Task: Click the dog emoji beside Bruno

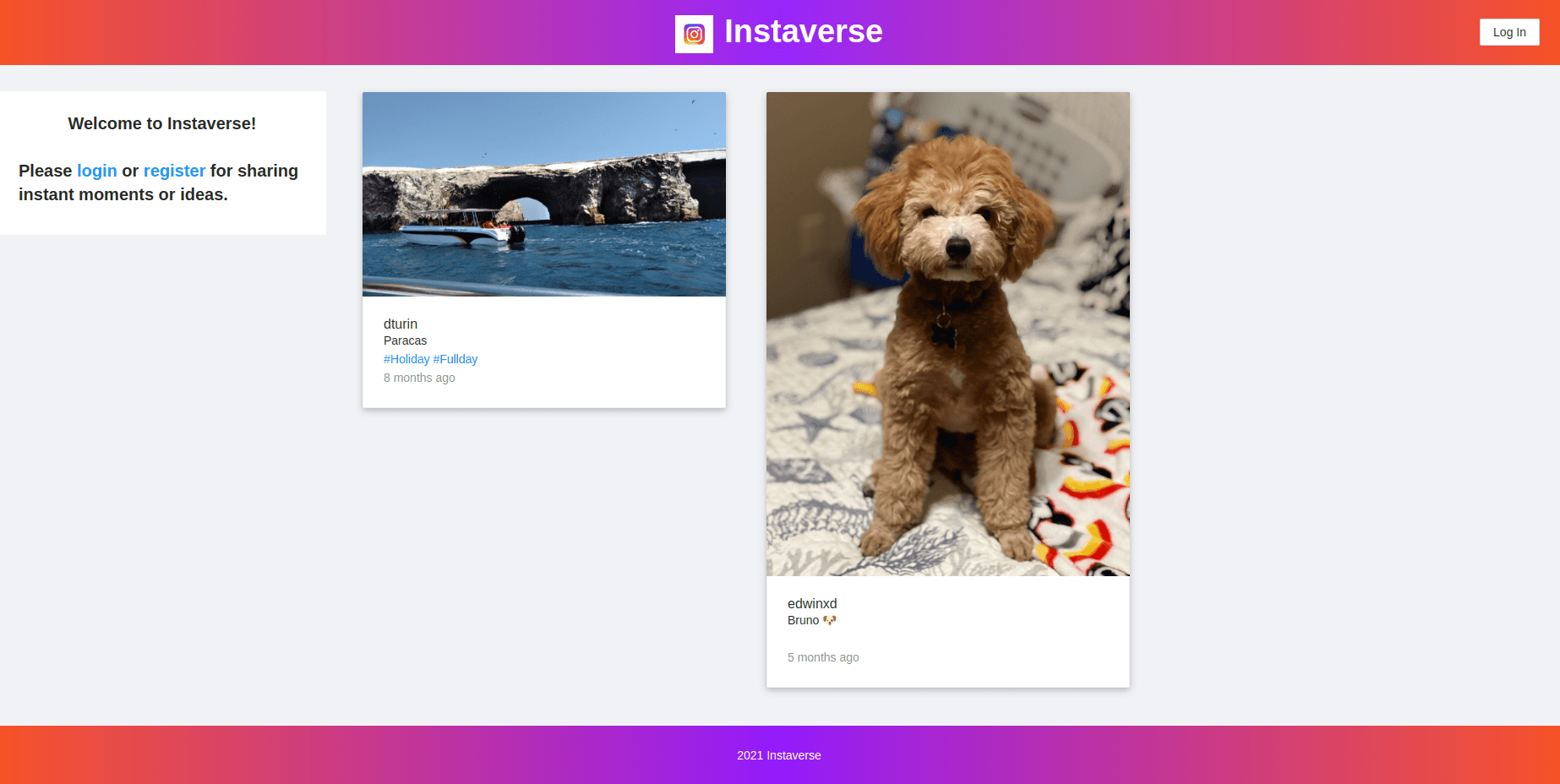Action: click(830, 620)
